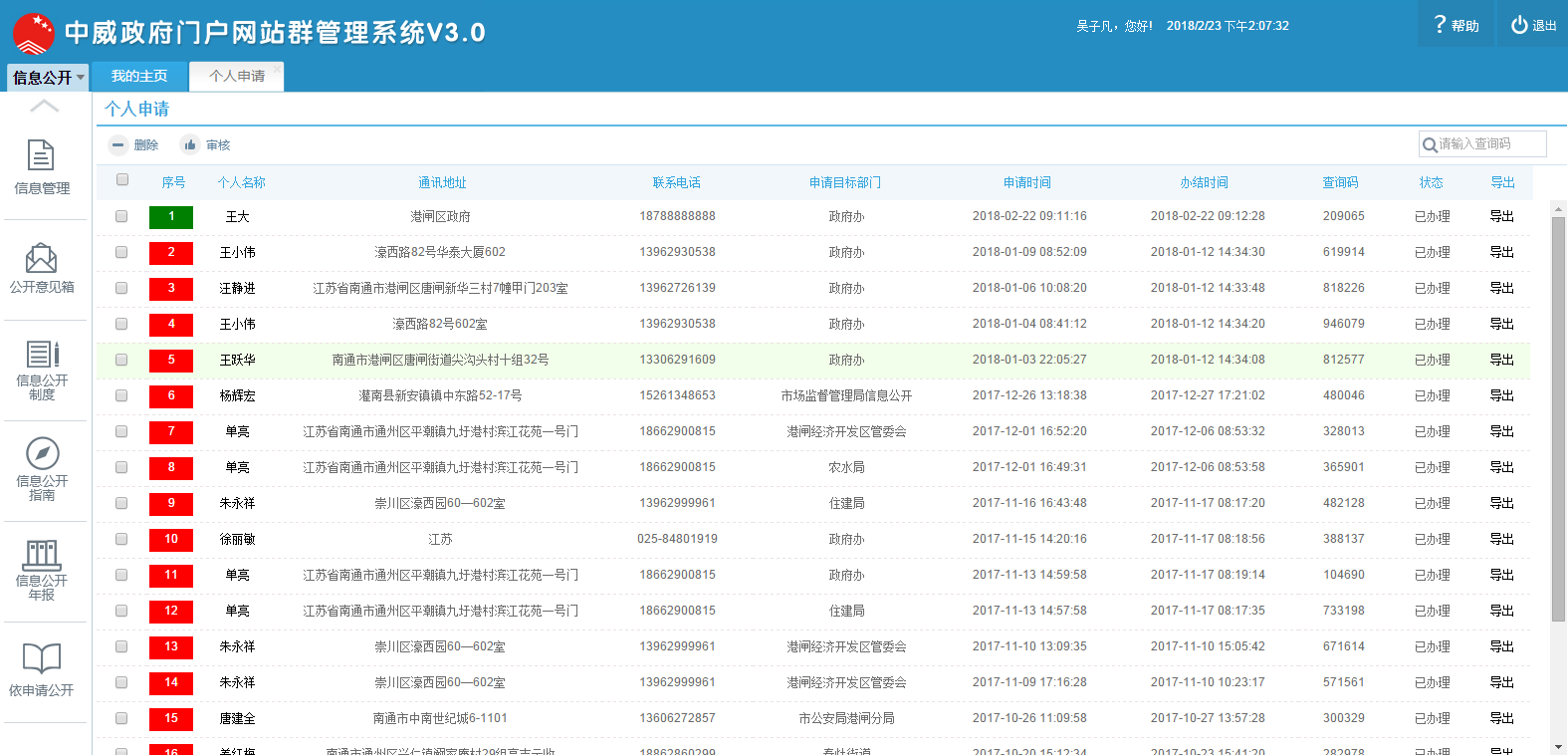Click the 帮助 help question mark icon
The image size is (1568, 755).
point(1440,24)
